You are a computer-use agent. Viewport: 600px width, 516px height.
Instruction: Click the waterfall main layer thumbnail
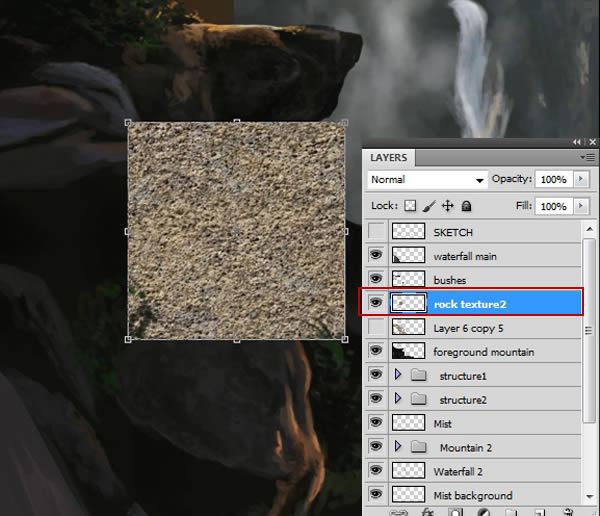coord(408,255)
